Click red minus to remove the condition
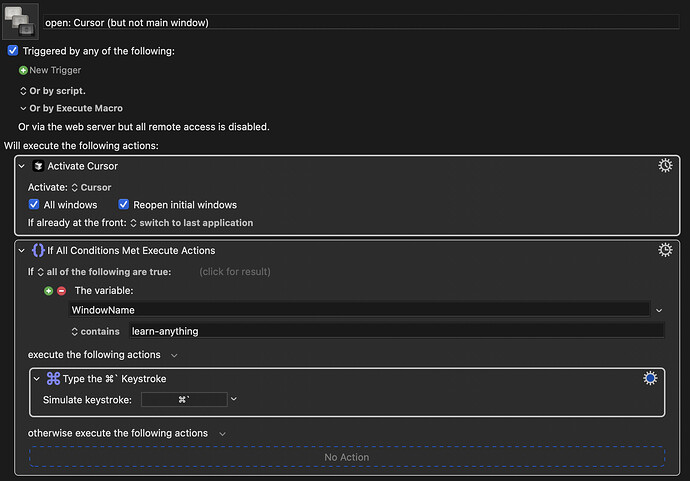 click(60, 291)
